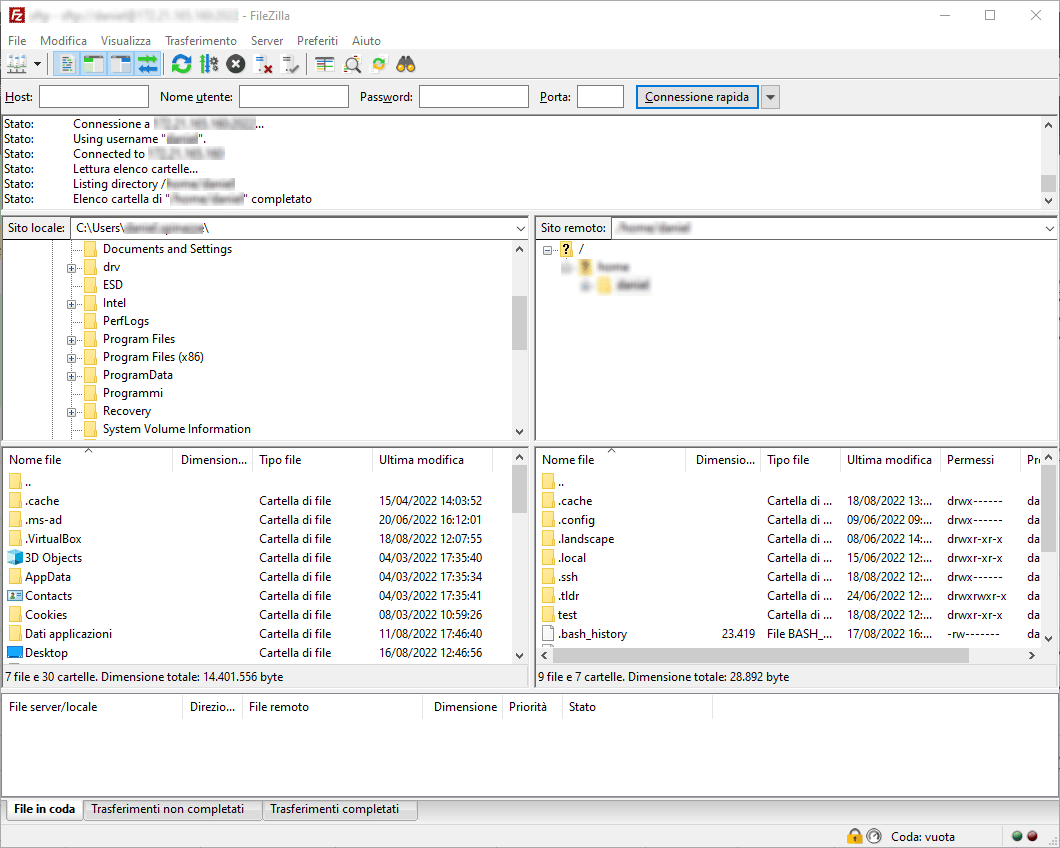Open the Modifica menu
1060x848 pixels.
click(x=63, y=41)
